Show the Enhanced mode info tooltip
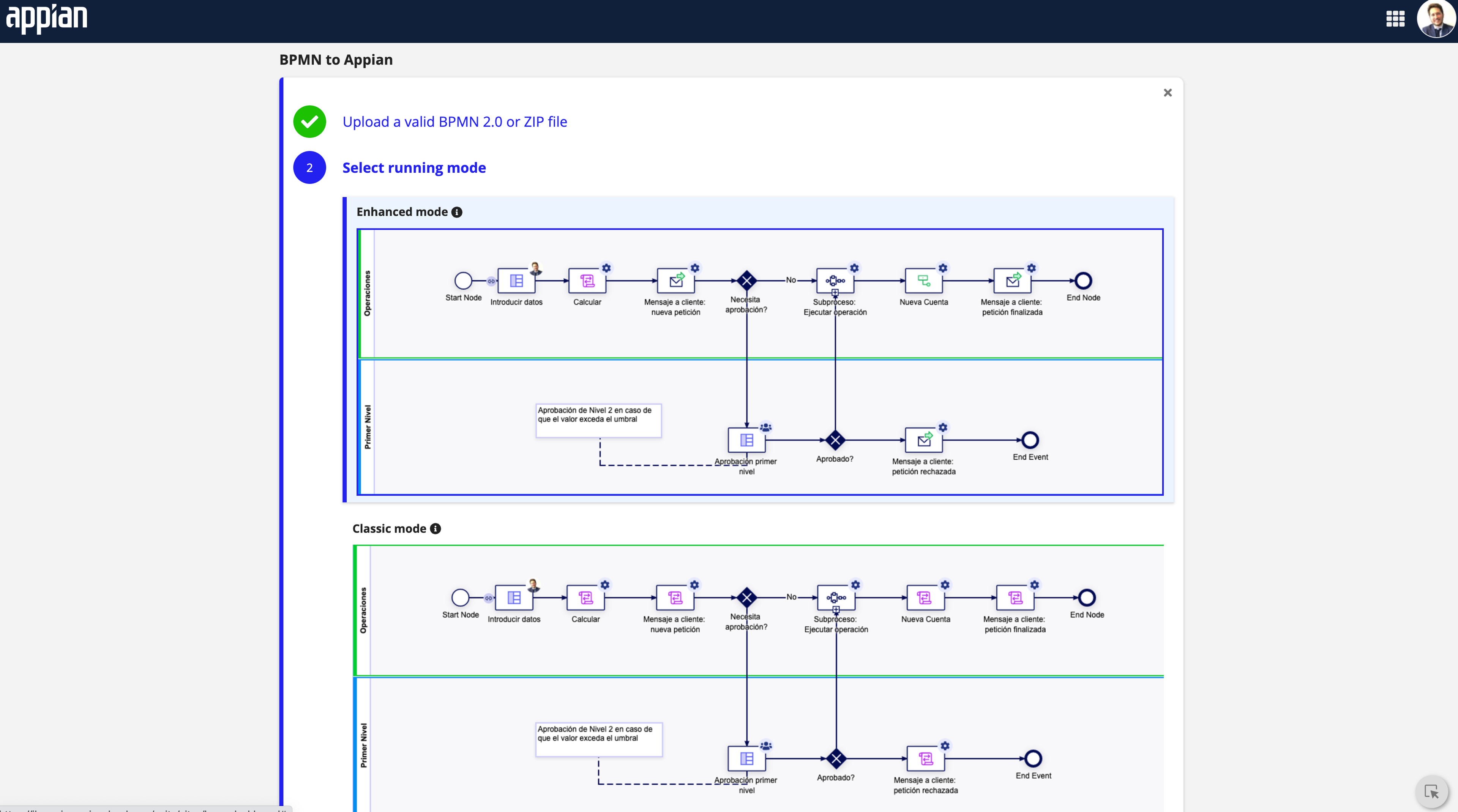1458x812 pixels. click(x=457, y=212)
